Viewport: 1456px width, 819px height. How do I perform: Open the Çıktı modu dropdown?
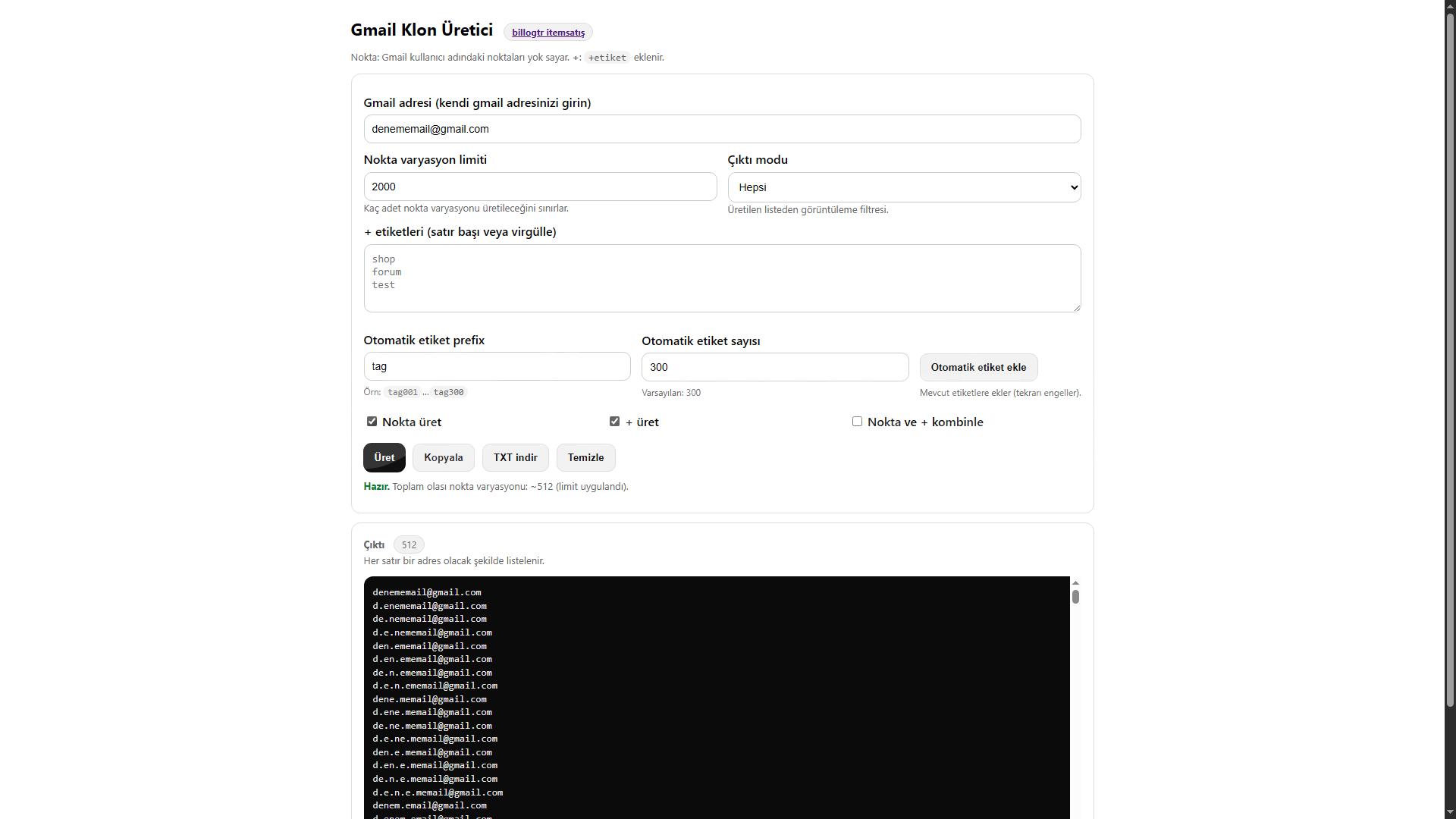point(904,187)
